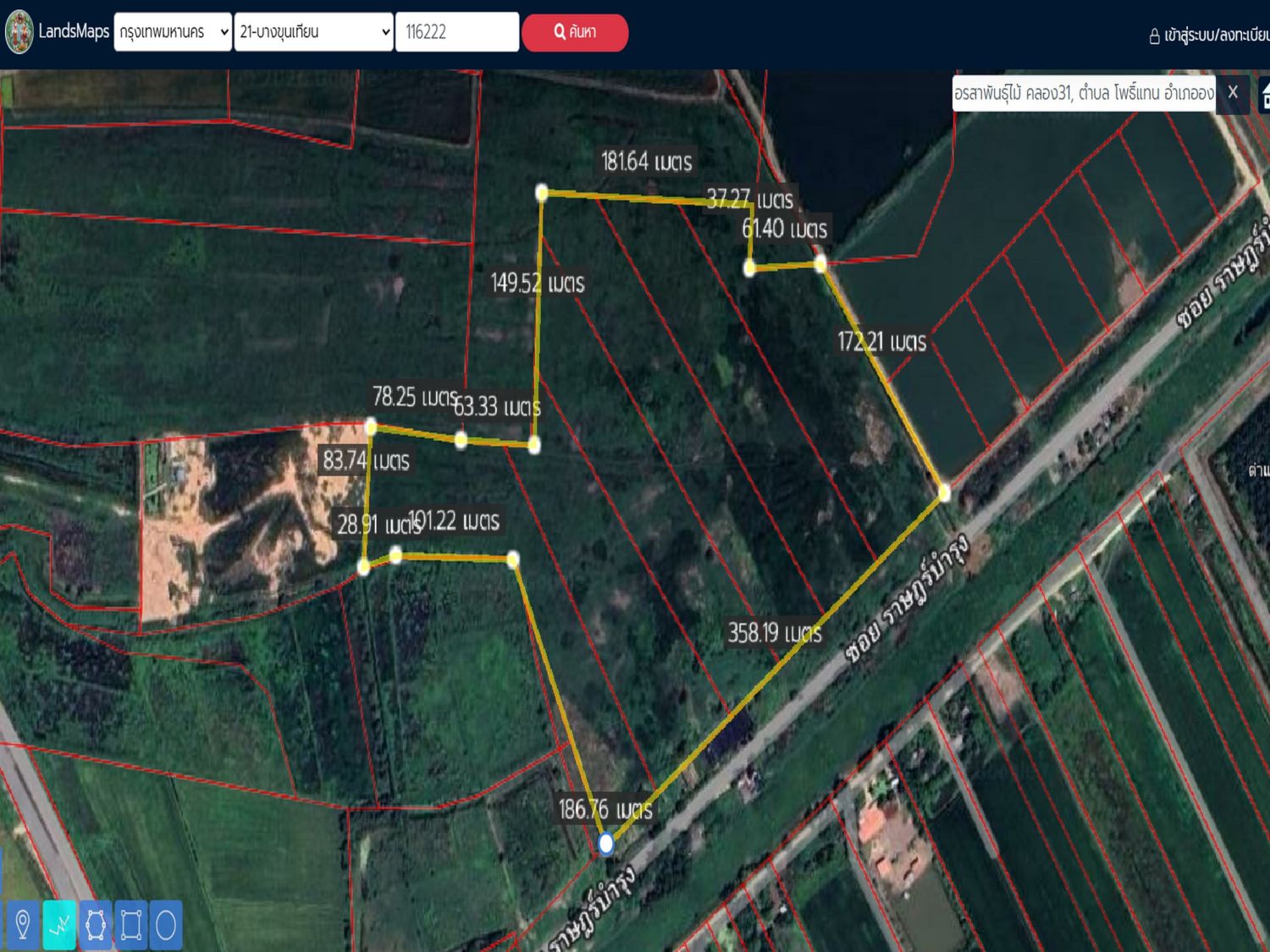
Task: Select the location marker pin tool
Action: (x=23, y=925)
